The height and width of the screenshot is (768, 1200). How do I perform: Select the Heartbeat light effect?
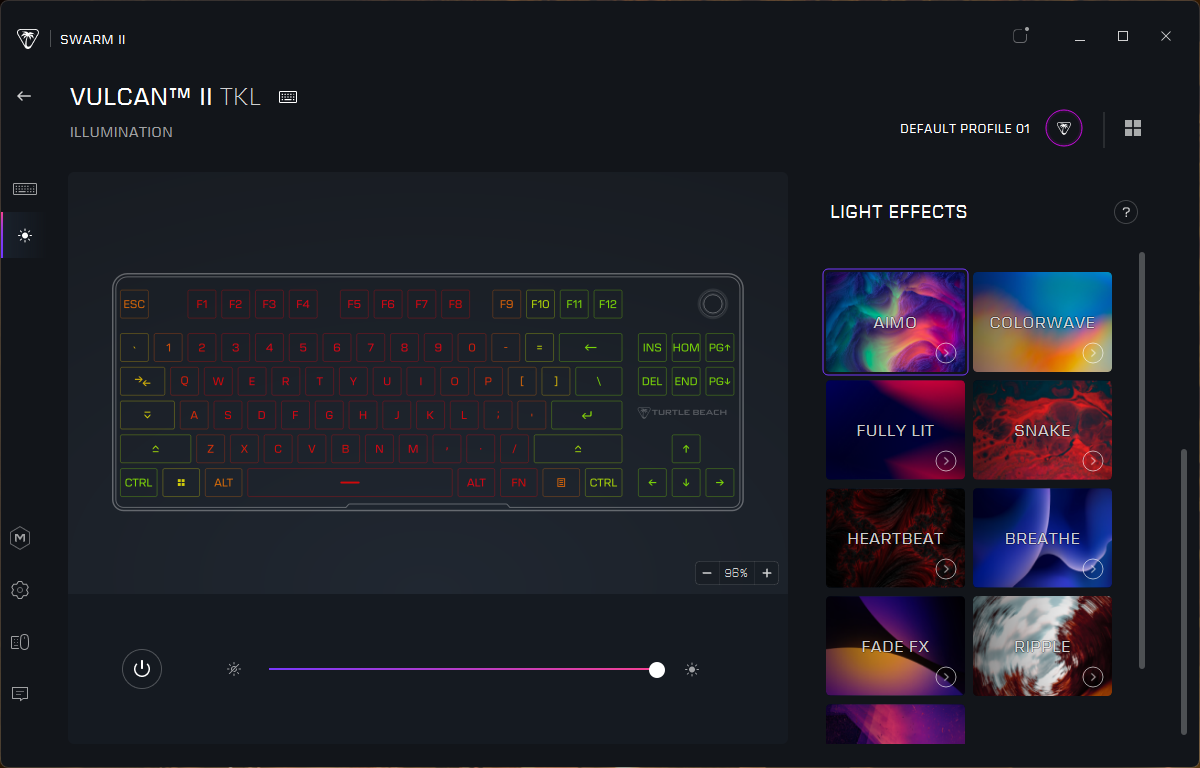pos(895,538)
